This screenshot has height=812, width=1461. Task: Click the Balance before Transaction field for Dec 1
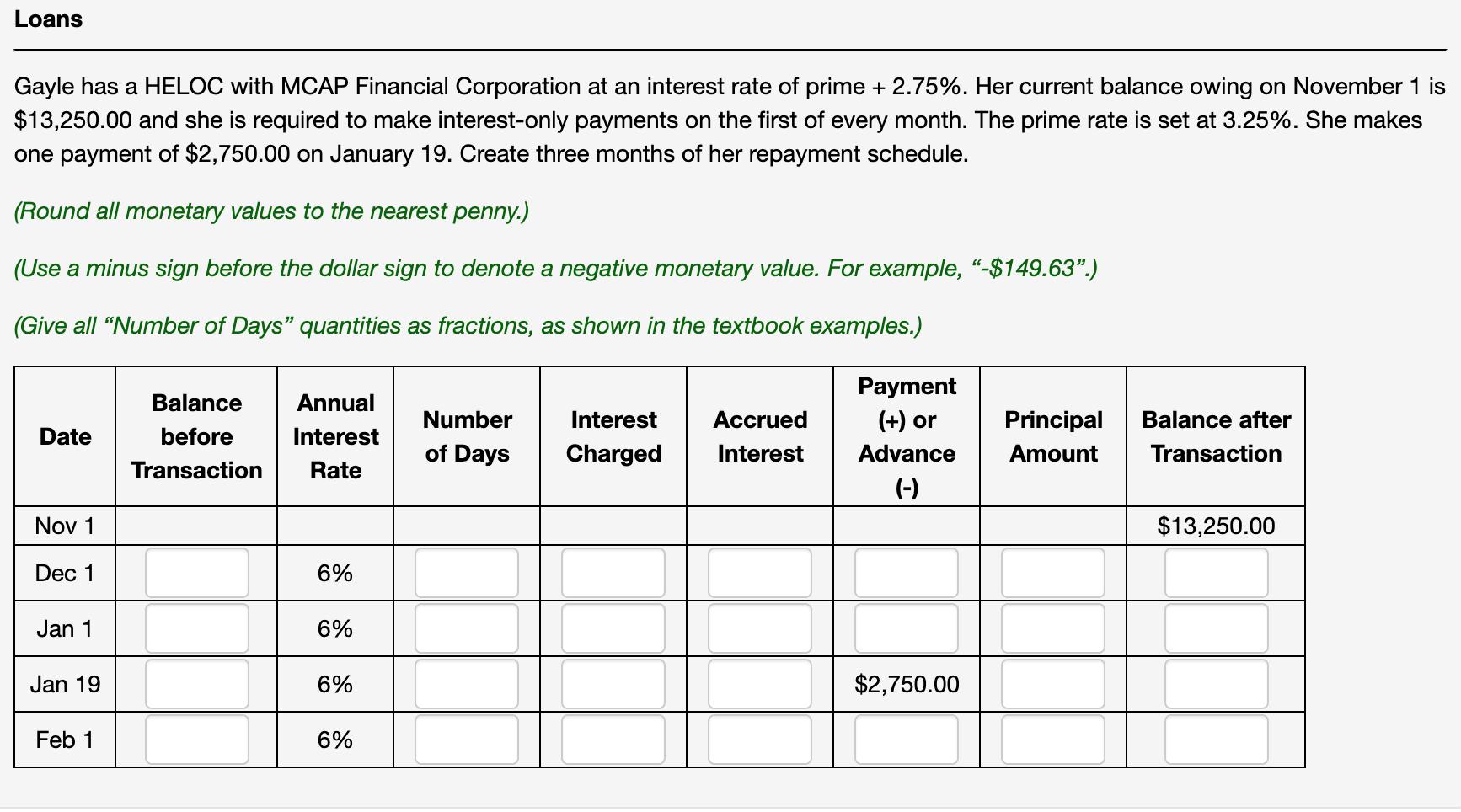tap(195, 573)
